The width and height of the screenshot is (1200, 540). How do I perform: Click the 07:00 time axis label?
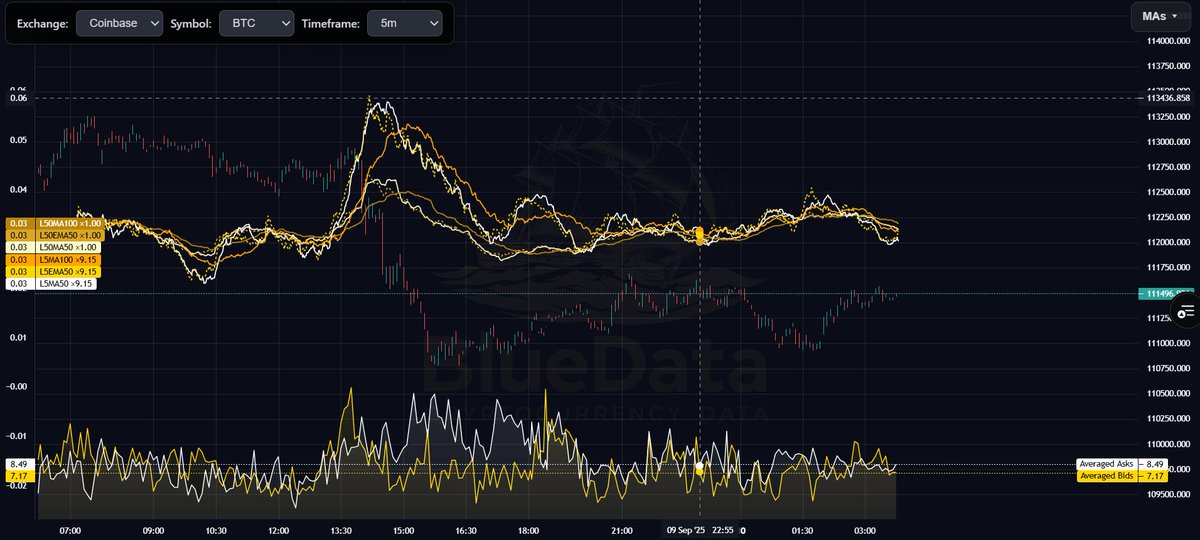[70, 530]
